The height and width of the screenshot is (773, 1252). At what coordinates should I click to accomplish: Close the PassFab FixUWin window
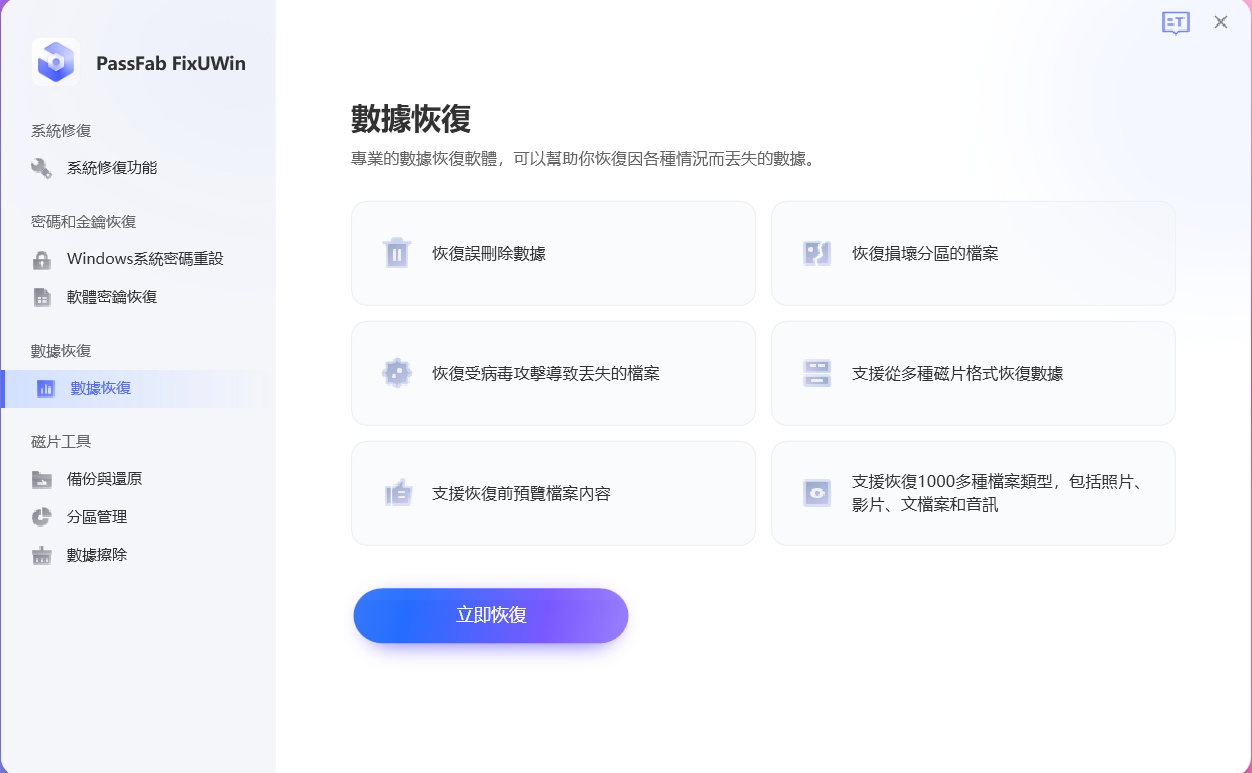click(x=1221, y=22)
